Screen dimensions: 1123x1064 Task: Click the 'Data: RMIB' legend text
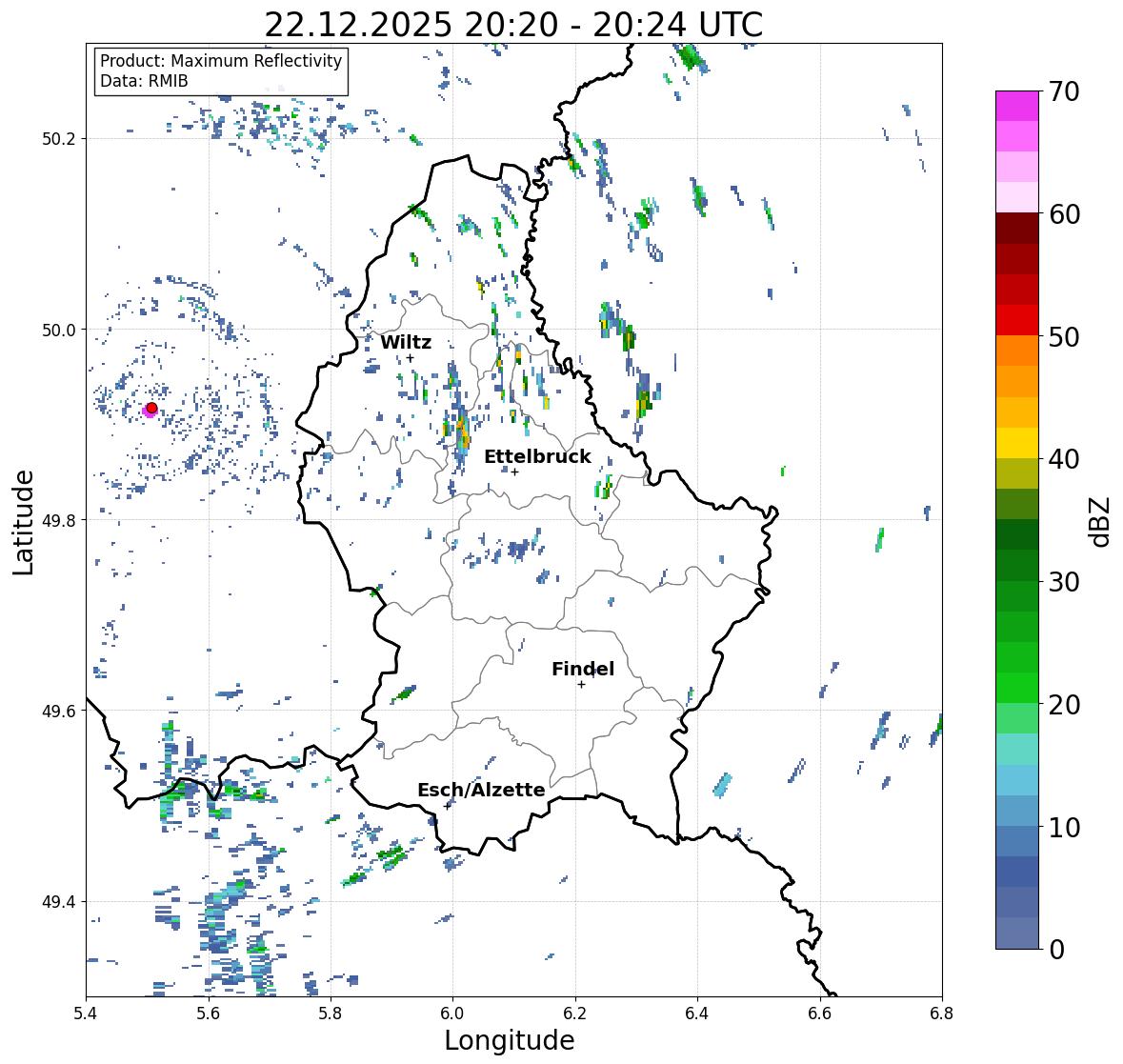pos(144,81)
